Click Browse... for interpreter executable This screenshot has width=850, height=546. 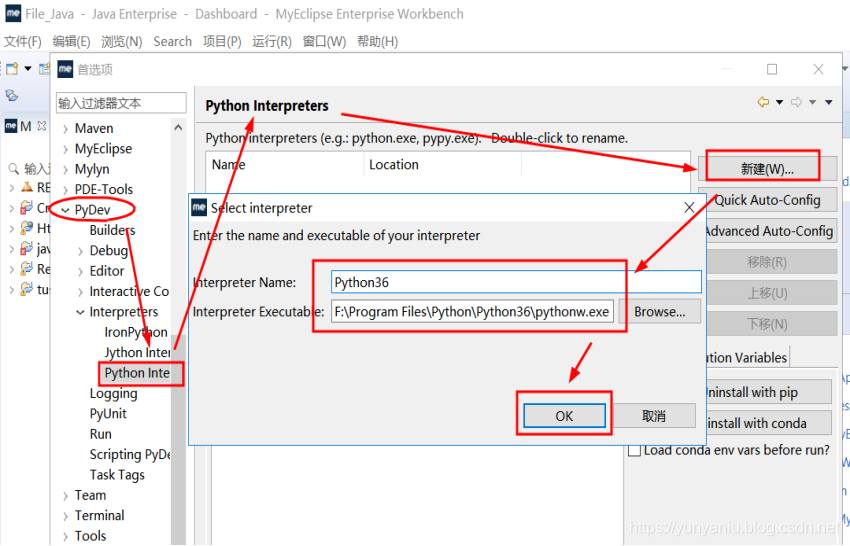point(660,312)
